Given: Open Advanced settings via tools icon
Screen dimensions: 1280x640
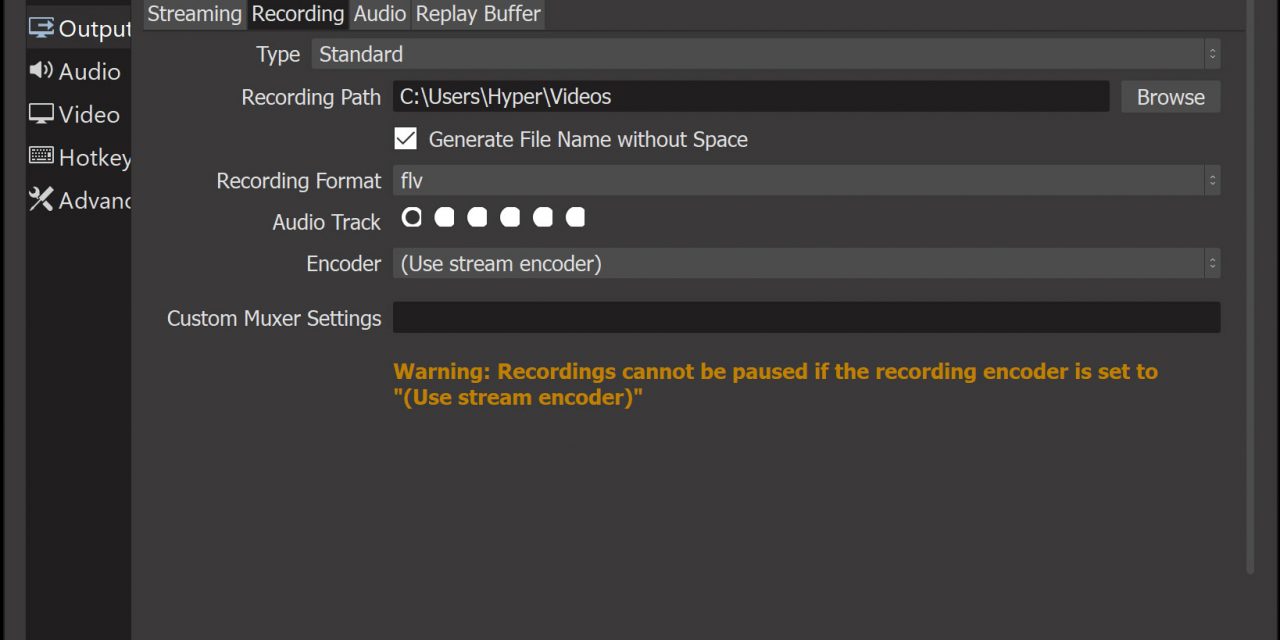Looking at the screenshot, I should pos(41,200).
